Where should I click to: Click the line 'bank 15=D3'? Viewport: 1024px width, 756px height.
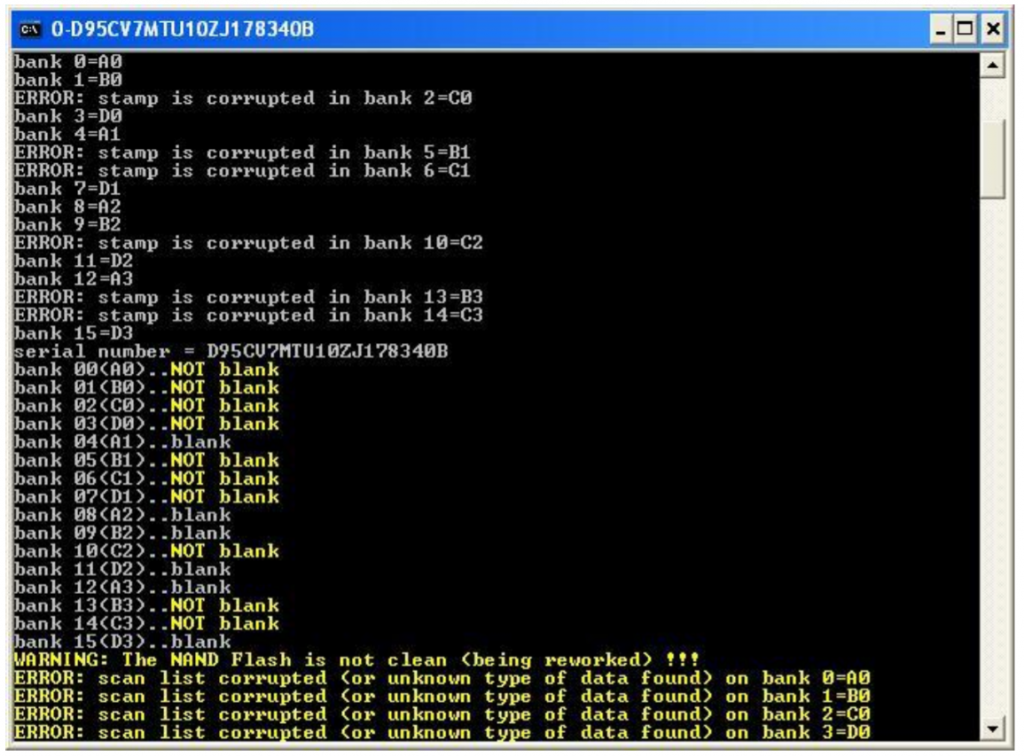tap(74, 334)
